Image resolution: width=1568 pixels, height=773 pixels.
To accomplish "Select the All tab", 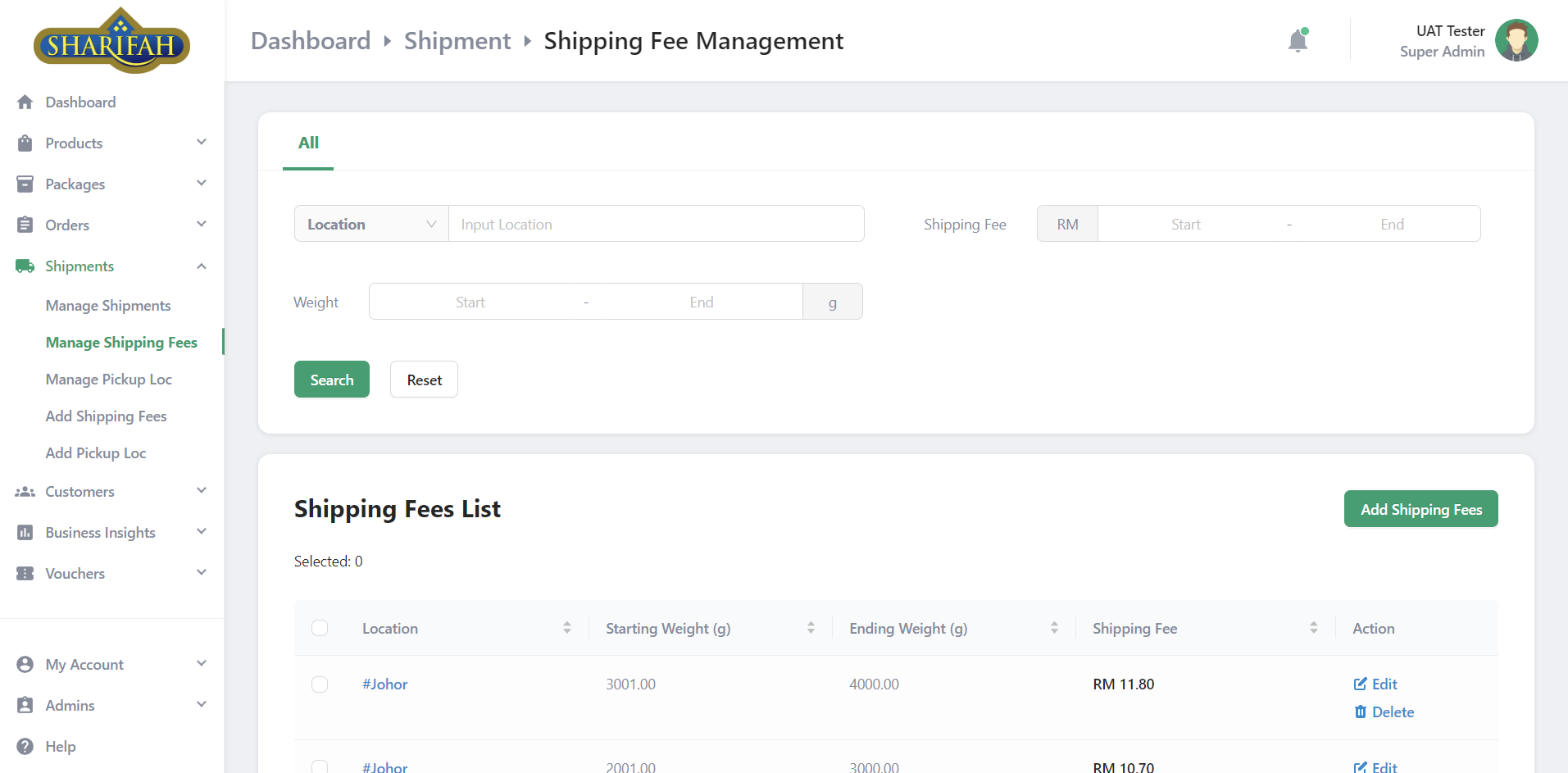I will point(308,143).
